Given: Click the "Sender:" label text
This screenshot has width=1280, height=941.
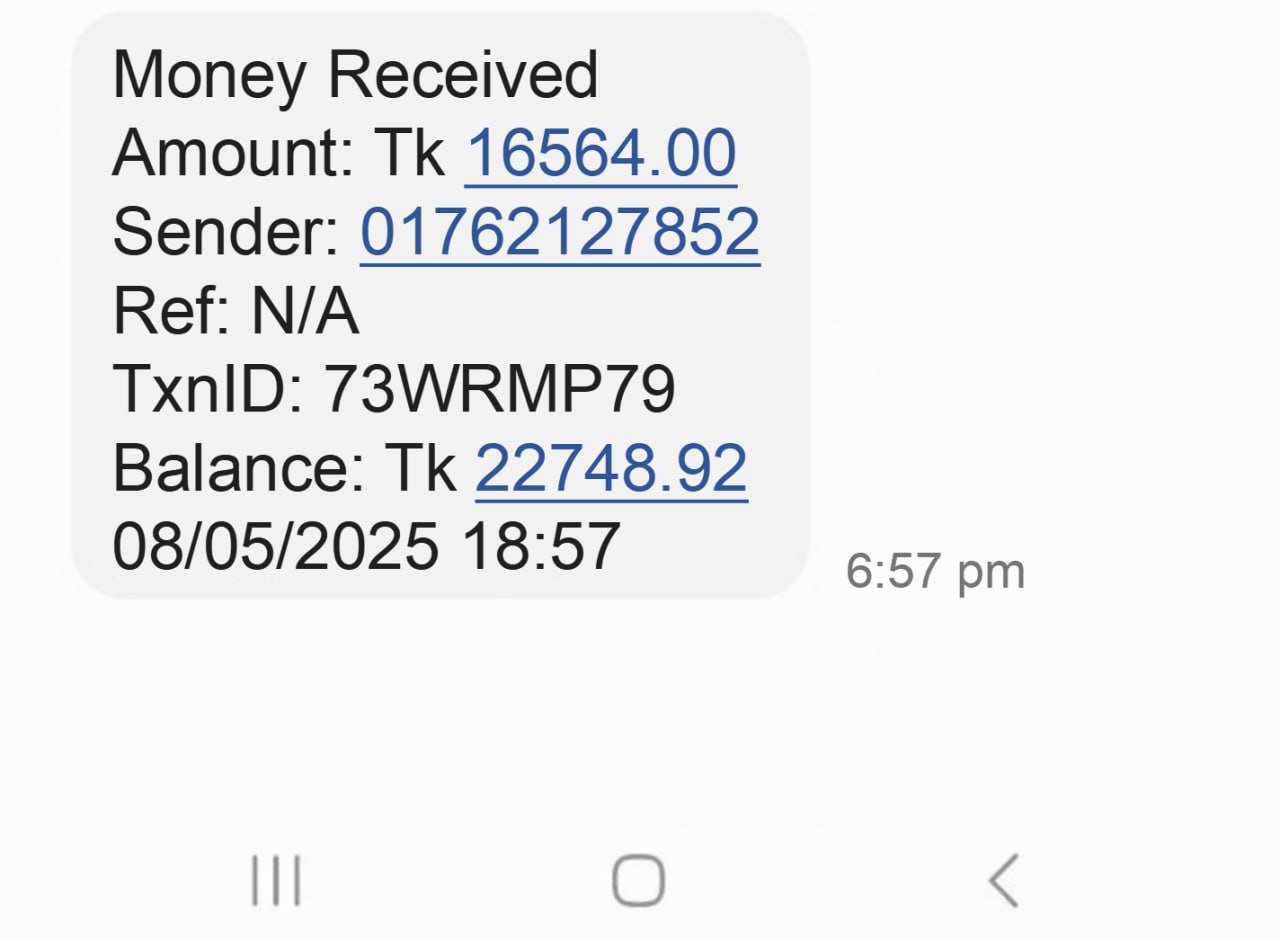Looking at the screenshot, I should click(x=226, y=233).
